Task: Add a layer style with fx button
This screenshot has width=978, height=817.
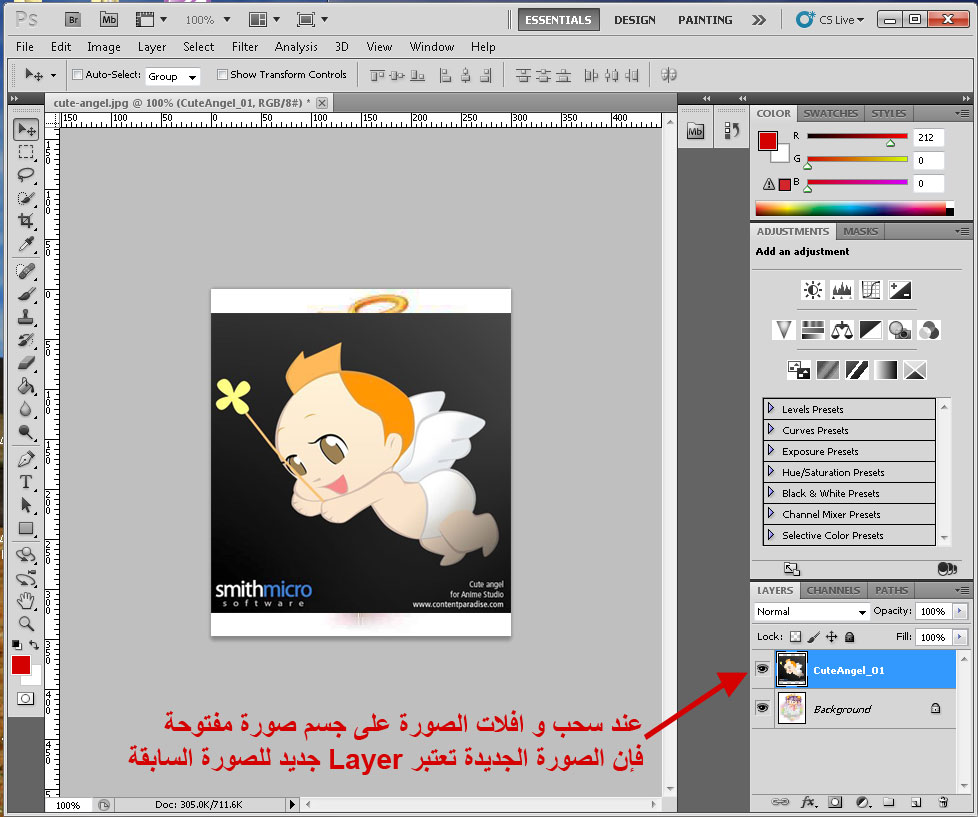Action: [808, 802]
